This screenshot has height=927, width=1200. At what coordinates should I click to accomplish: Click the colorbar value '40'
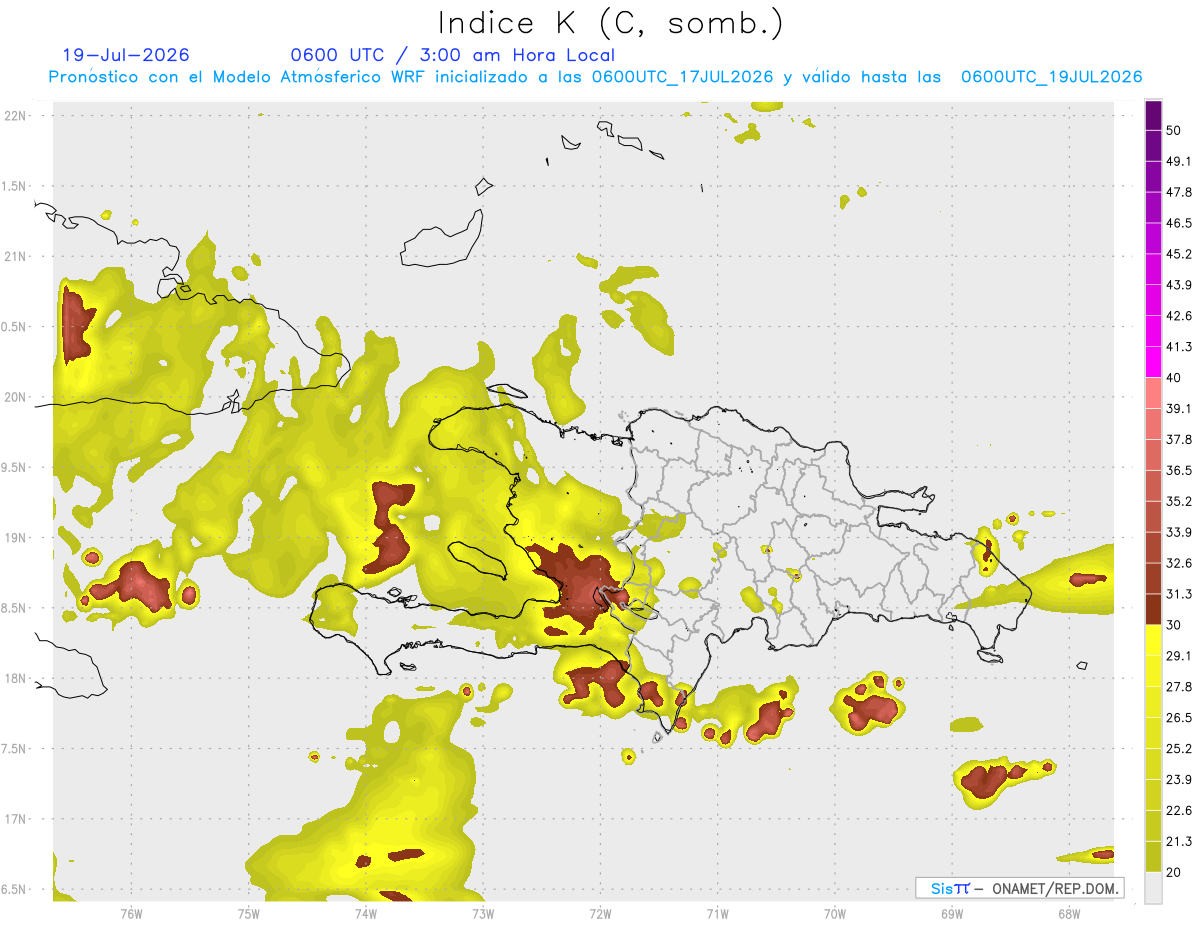coord(1174,378)
